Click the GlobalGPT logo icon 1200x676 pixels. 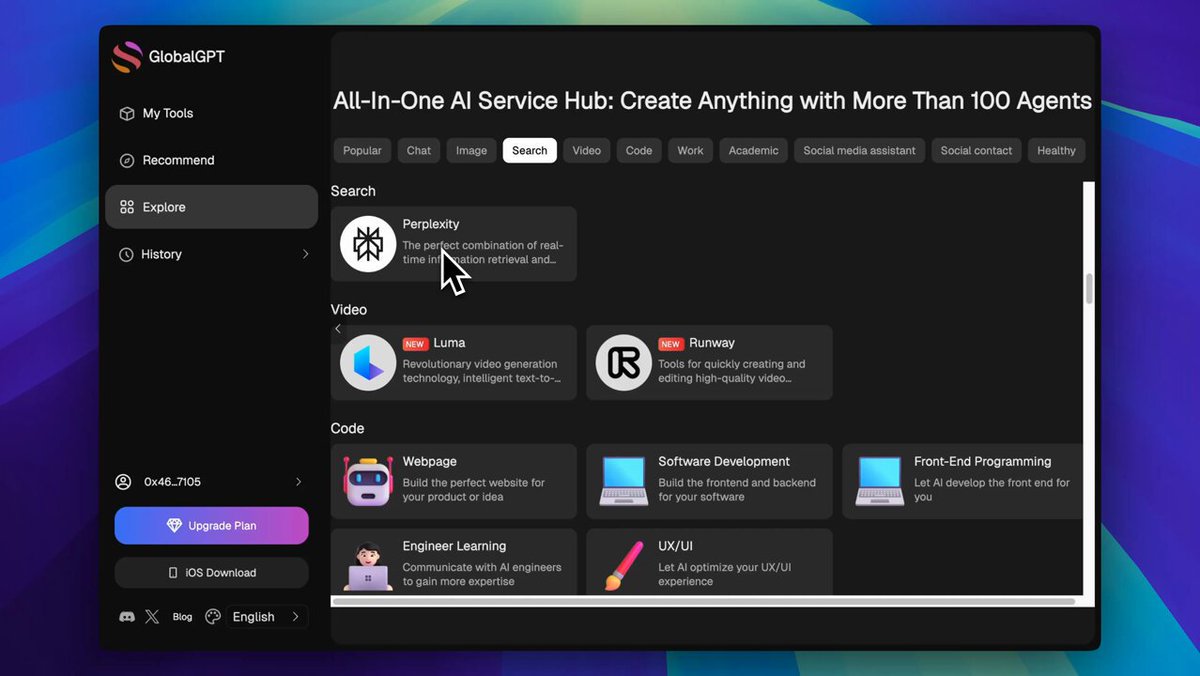127,57
